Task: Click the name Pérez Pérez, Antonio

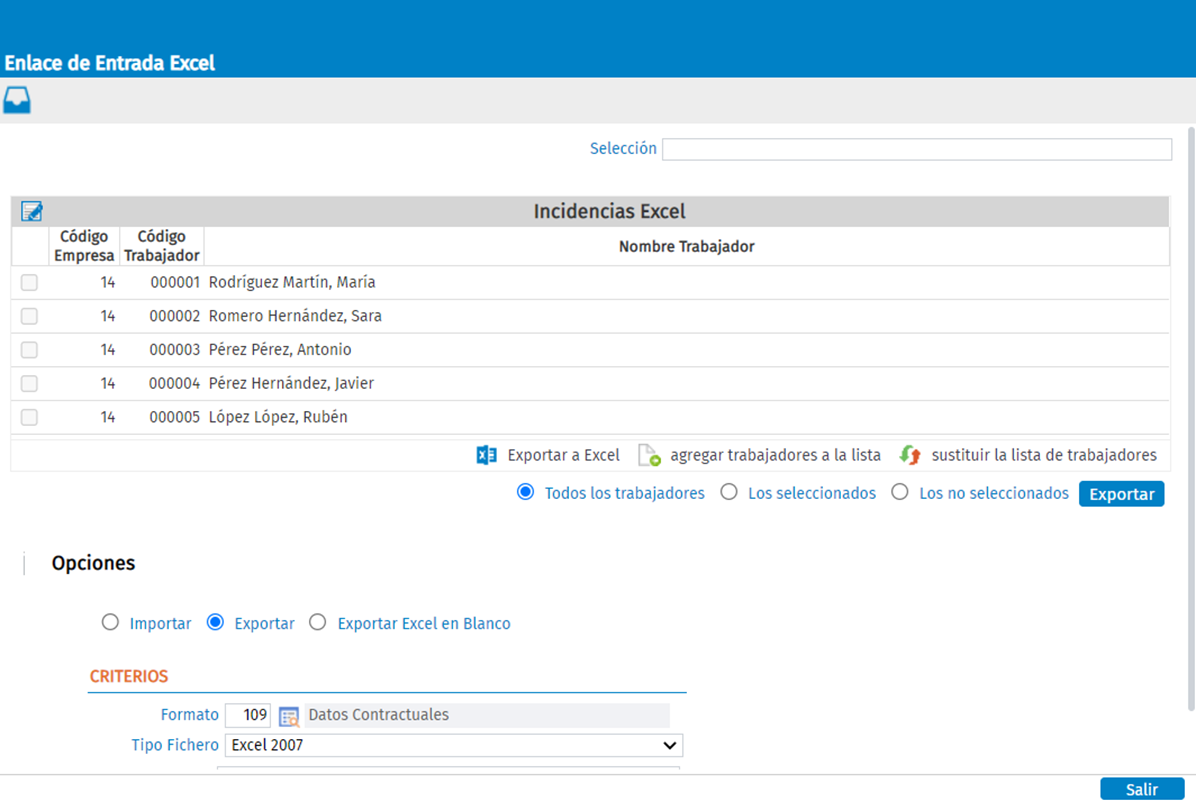Action: pos(280,350)
